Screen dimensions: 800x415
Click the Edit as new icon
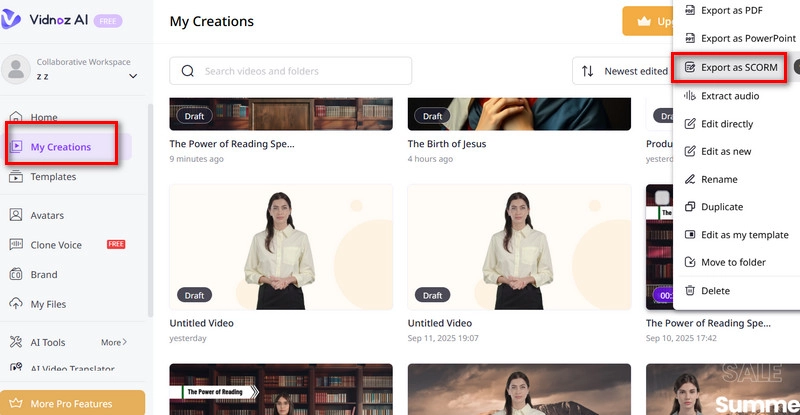point(690,151)
